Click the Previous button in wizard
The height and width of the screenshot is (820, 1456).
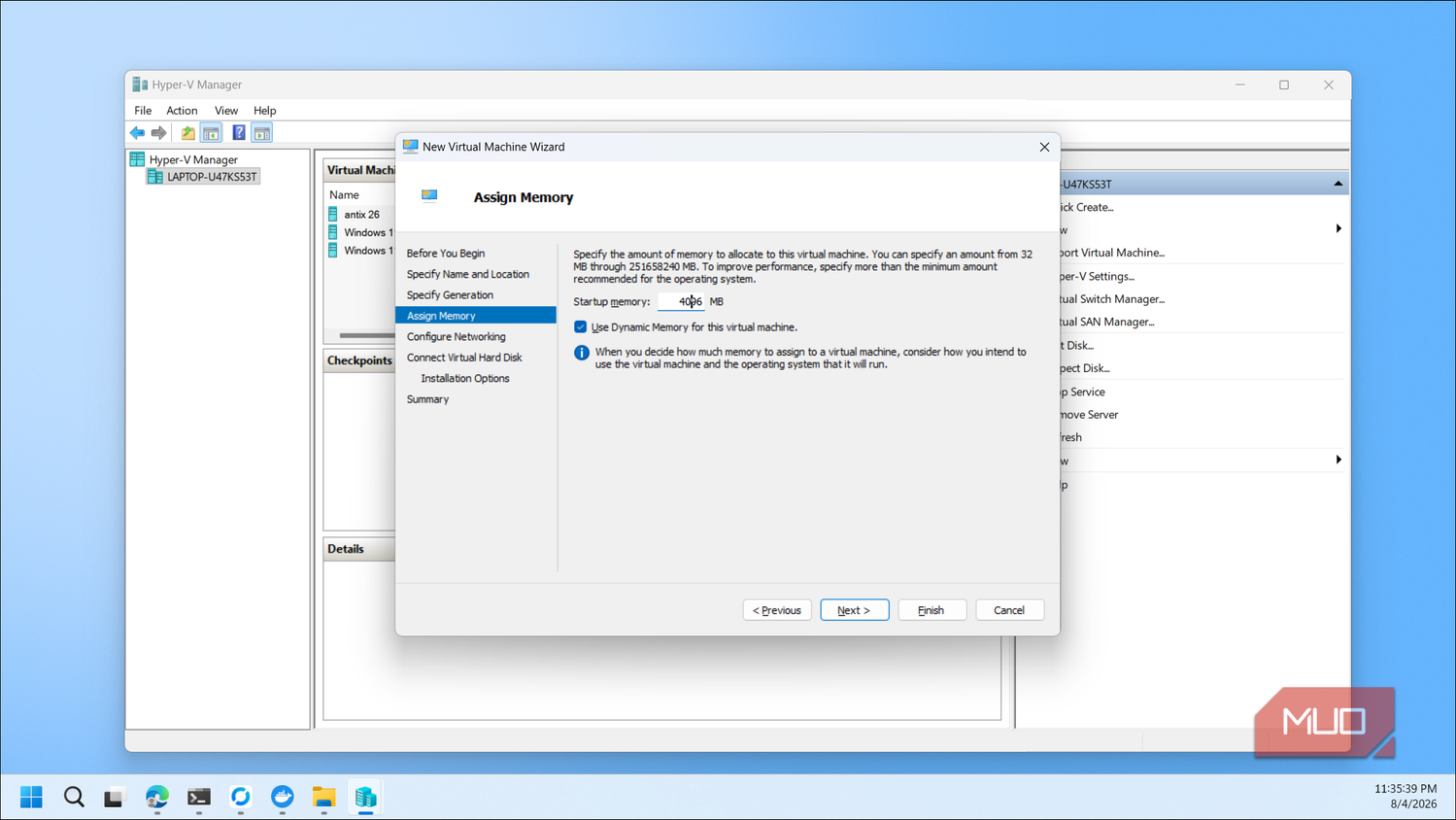[x=777, y=610]
